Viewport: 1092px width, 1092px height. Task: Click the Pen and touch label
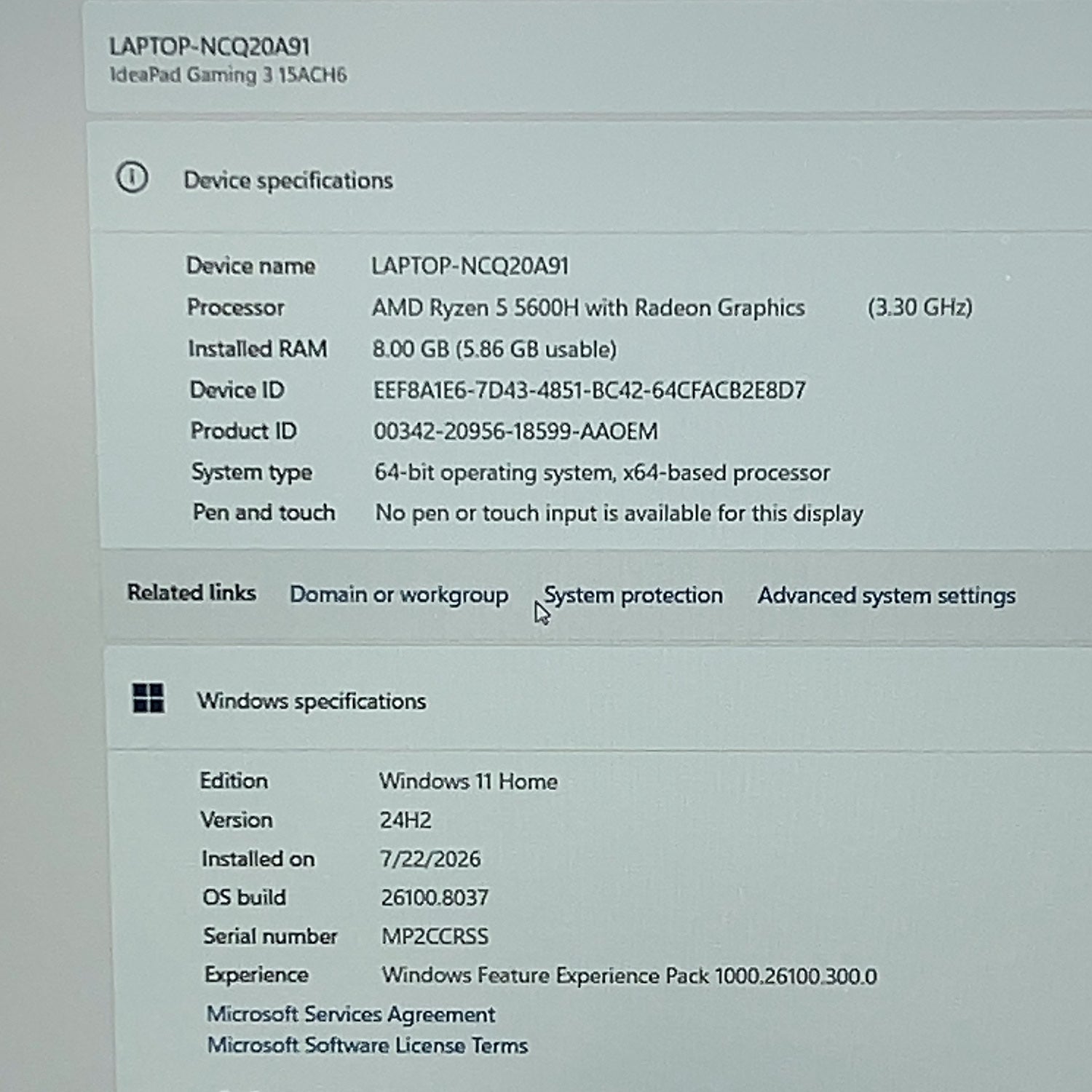pos(264,513)
